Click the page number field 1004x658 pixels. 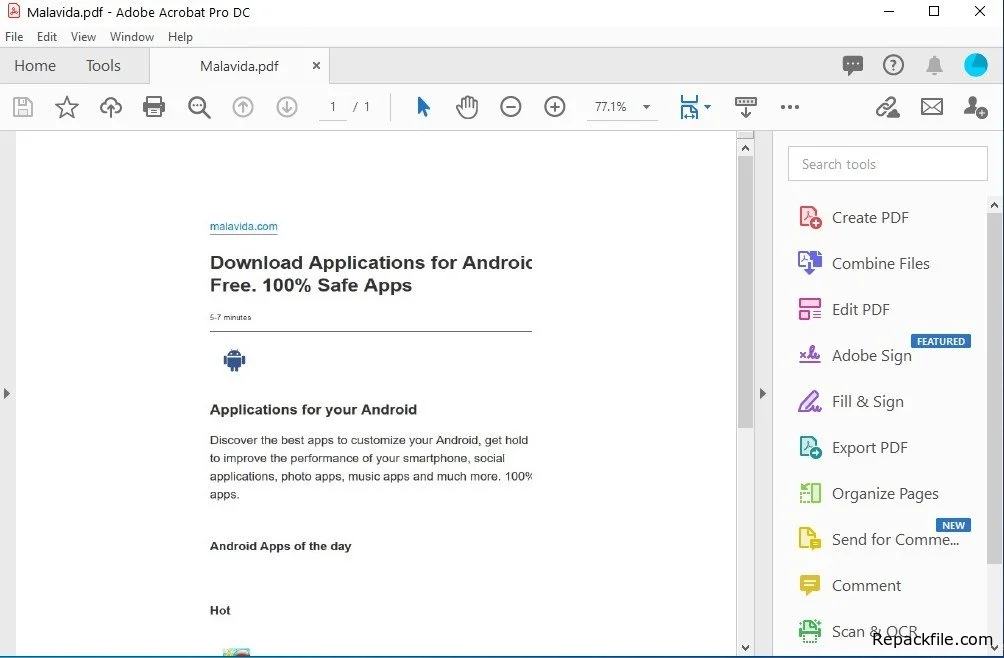[333, 107]
